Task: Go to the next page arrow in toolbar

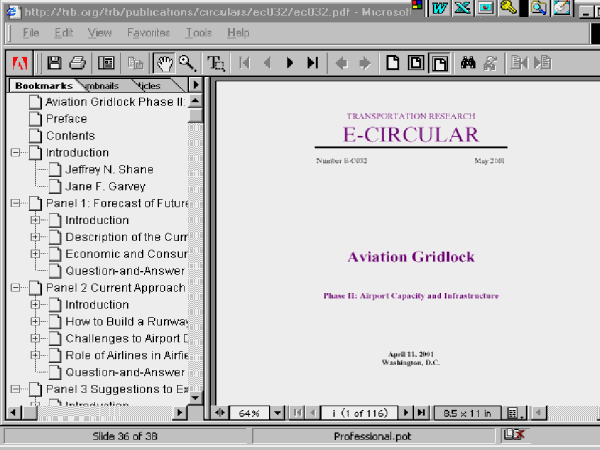Action: [290, 63]
